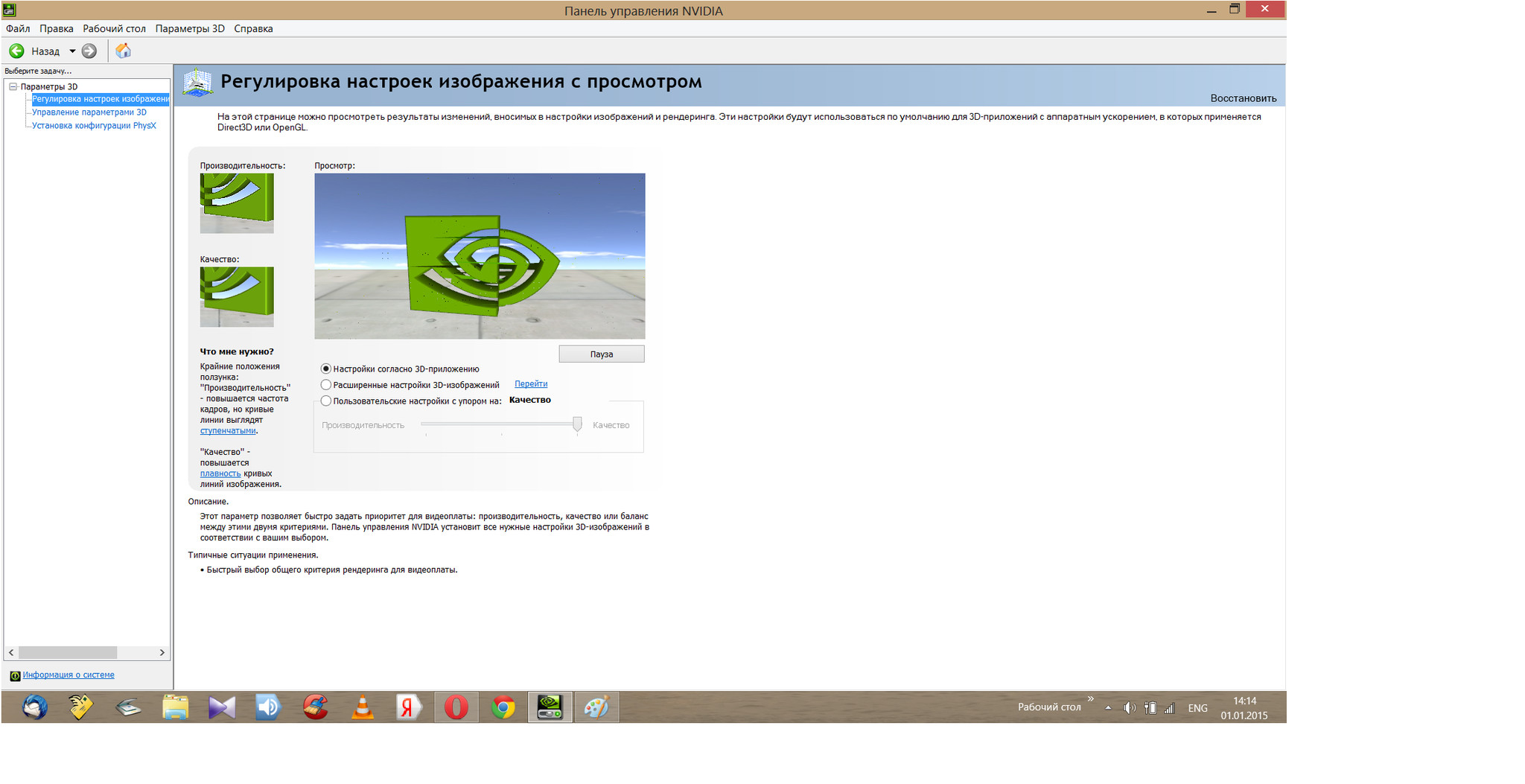Screen dimensions: 1525x784
Task: Click the плавность help link
Action: point(220,474)
